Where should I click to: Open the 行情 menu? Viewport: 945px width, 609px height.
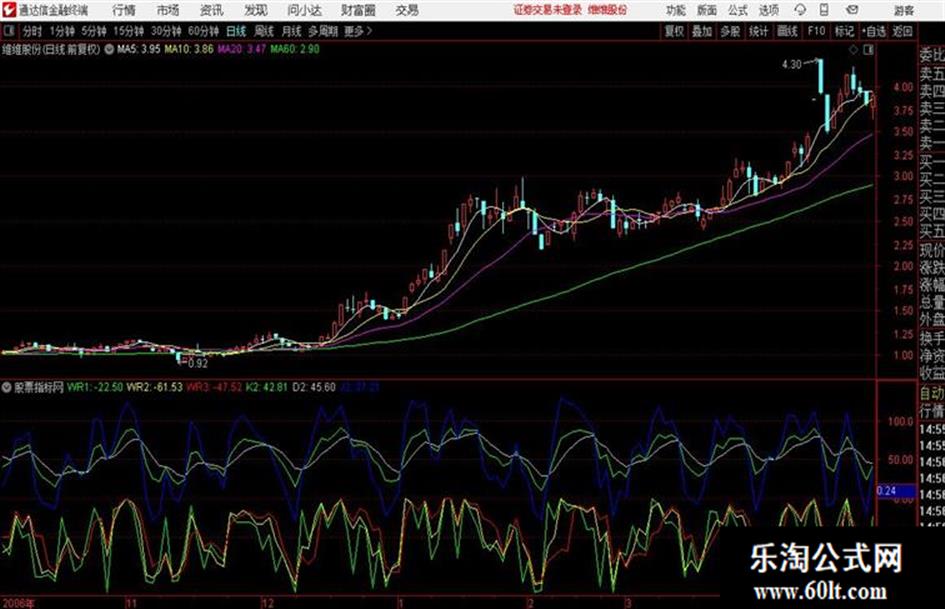tap(124, 10)
